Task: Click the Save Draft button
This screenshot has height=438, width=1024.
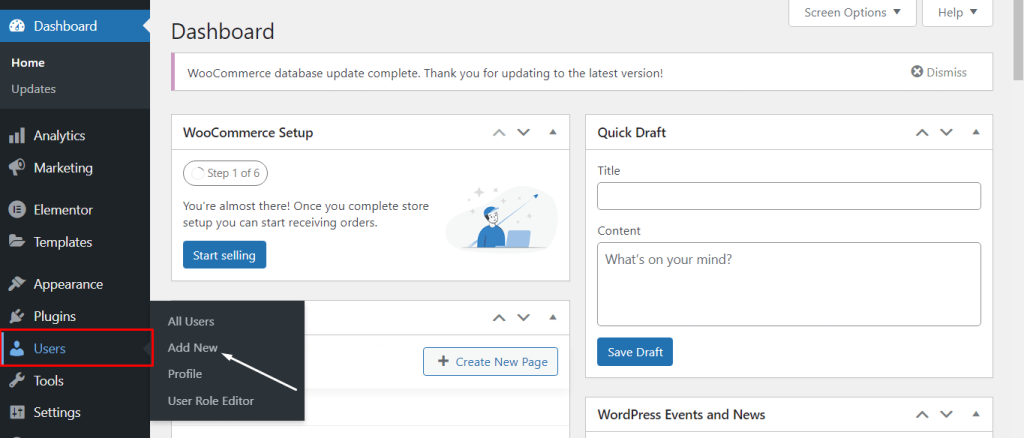Action: point(635,352)
